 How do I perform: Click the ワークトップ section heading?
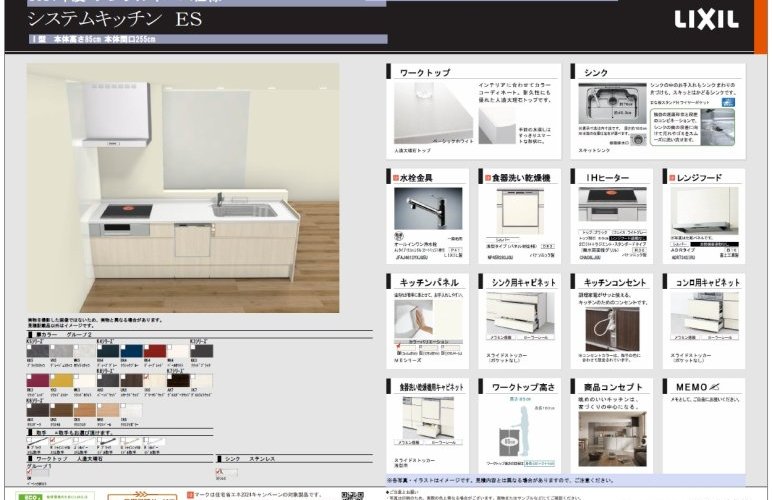click(x=425, y=73)
